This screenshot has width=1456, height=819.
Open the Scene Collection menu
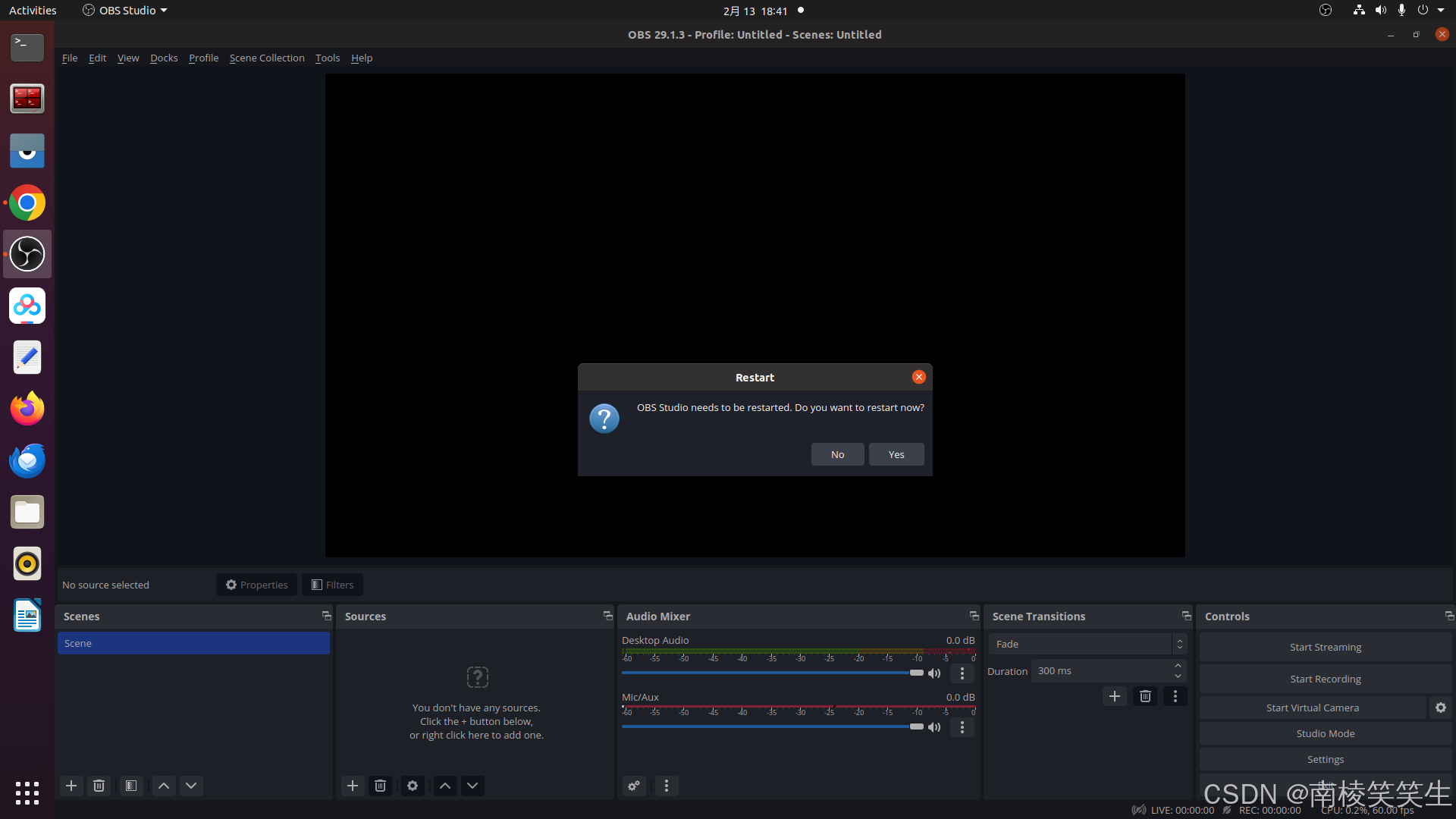tap(267, 58)
